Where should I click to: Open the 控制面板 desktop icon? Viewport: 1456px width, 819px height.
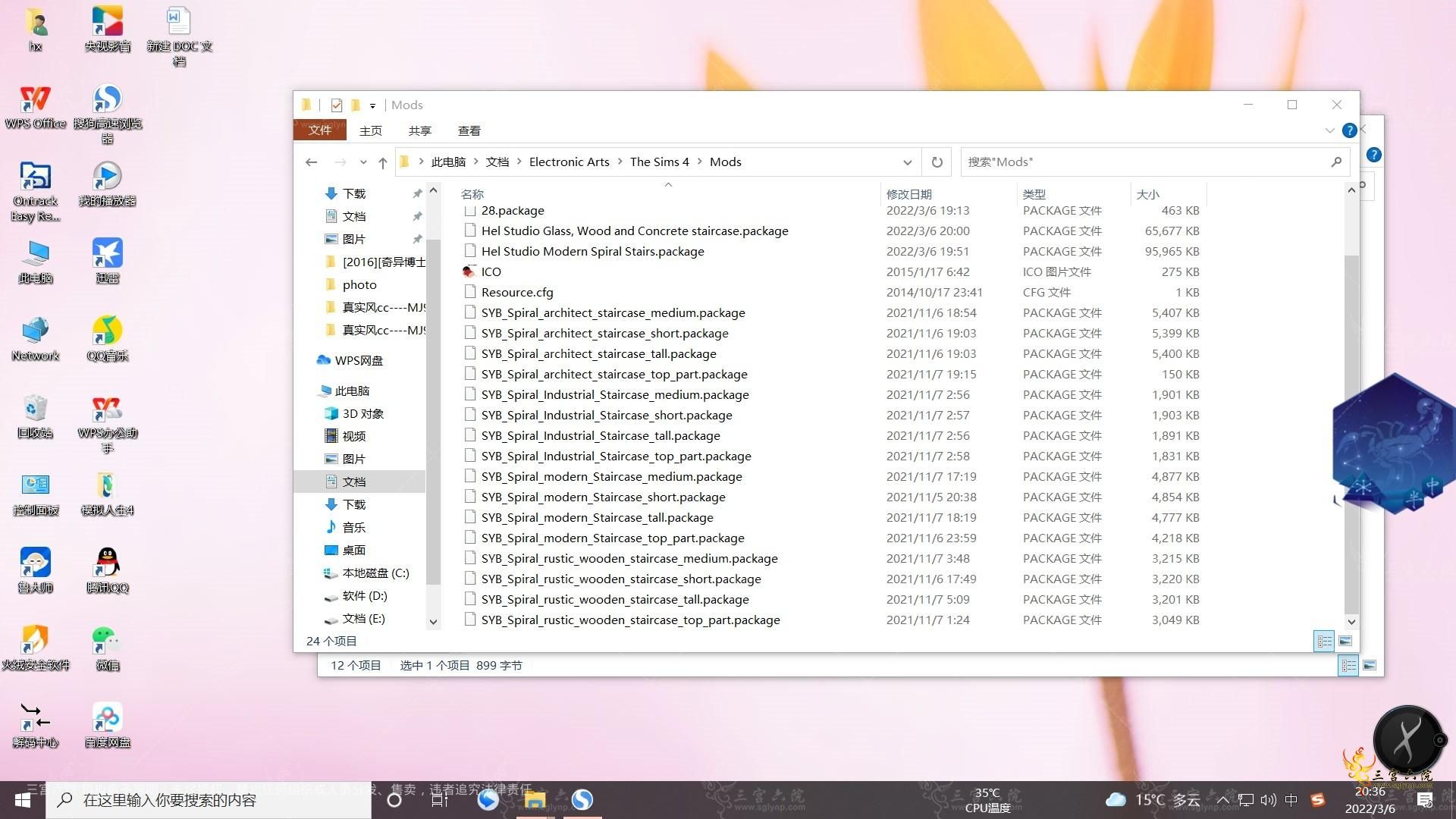pyautogui.click(x=35, y=493)
